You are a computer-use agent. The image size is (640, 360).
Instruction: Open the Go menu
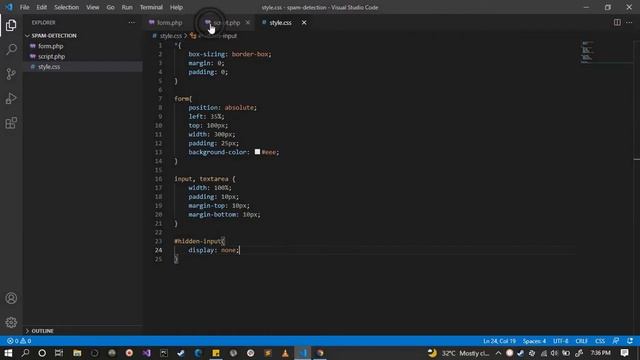tap(110, 7)
